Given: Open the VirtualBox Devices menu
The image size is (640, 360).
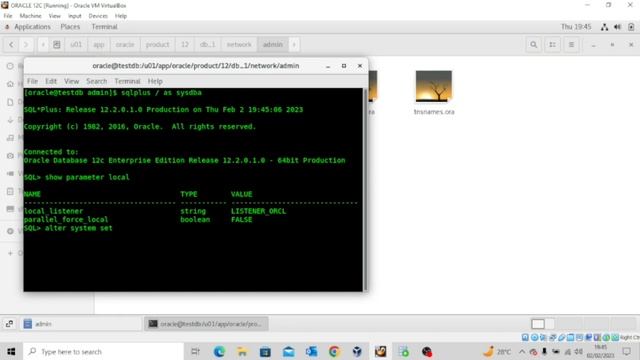Looking at the screenshot, I should pyautogui.click(x=98, y=16).
